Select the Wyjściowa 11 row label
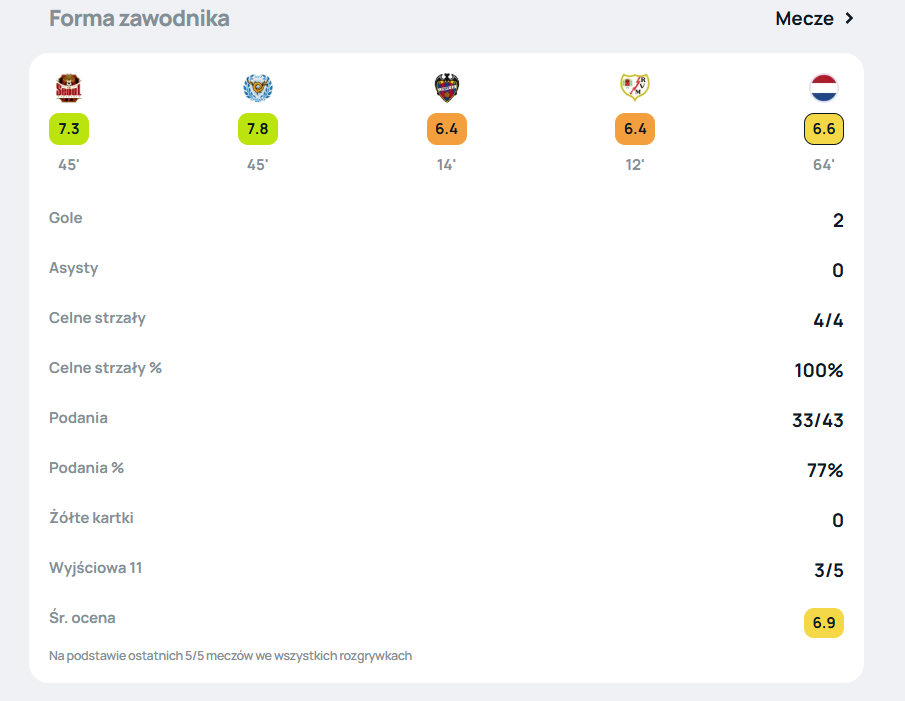Image resolution: width=905 pixels, height=701 pixels. click(x=95, y=568)
